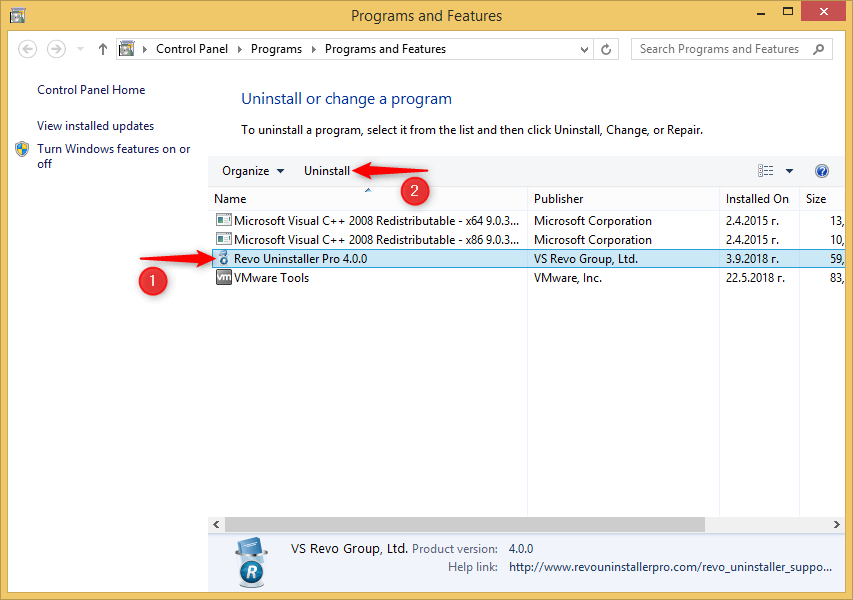Click the 22.5.2018 installed date cell
This screenshot has height=600, width=853.
(x=755, y=278)
